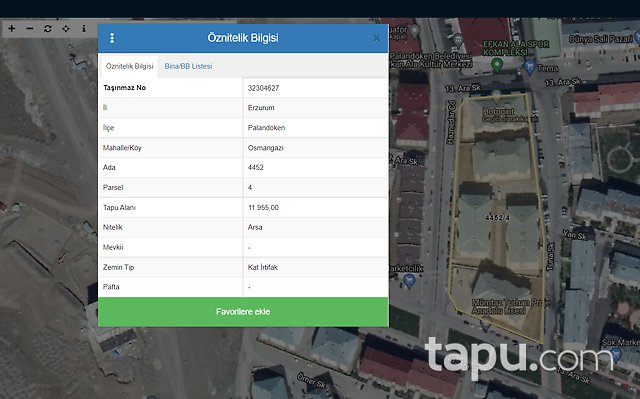
Task: Select the Tapu Alanı value 11.955,00
Action: coord(263,207)
